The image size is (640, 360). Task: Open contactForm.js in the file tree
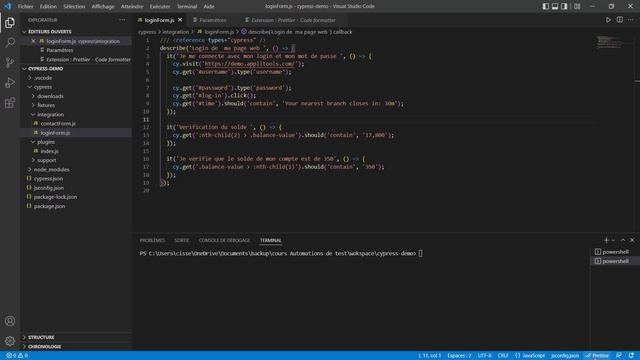pos(76,123)
